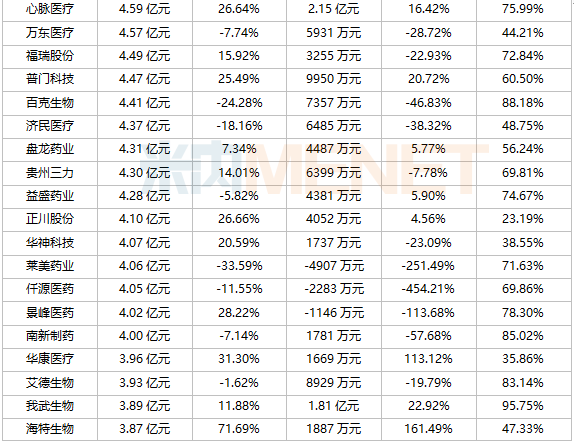Select 华神科技 revenue 4.07 亿元 cell
Viewport: 574px width, 442px height.
tap(145, 242)
